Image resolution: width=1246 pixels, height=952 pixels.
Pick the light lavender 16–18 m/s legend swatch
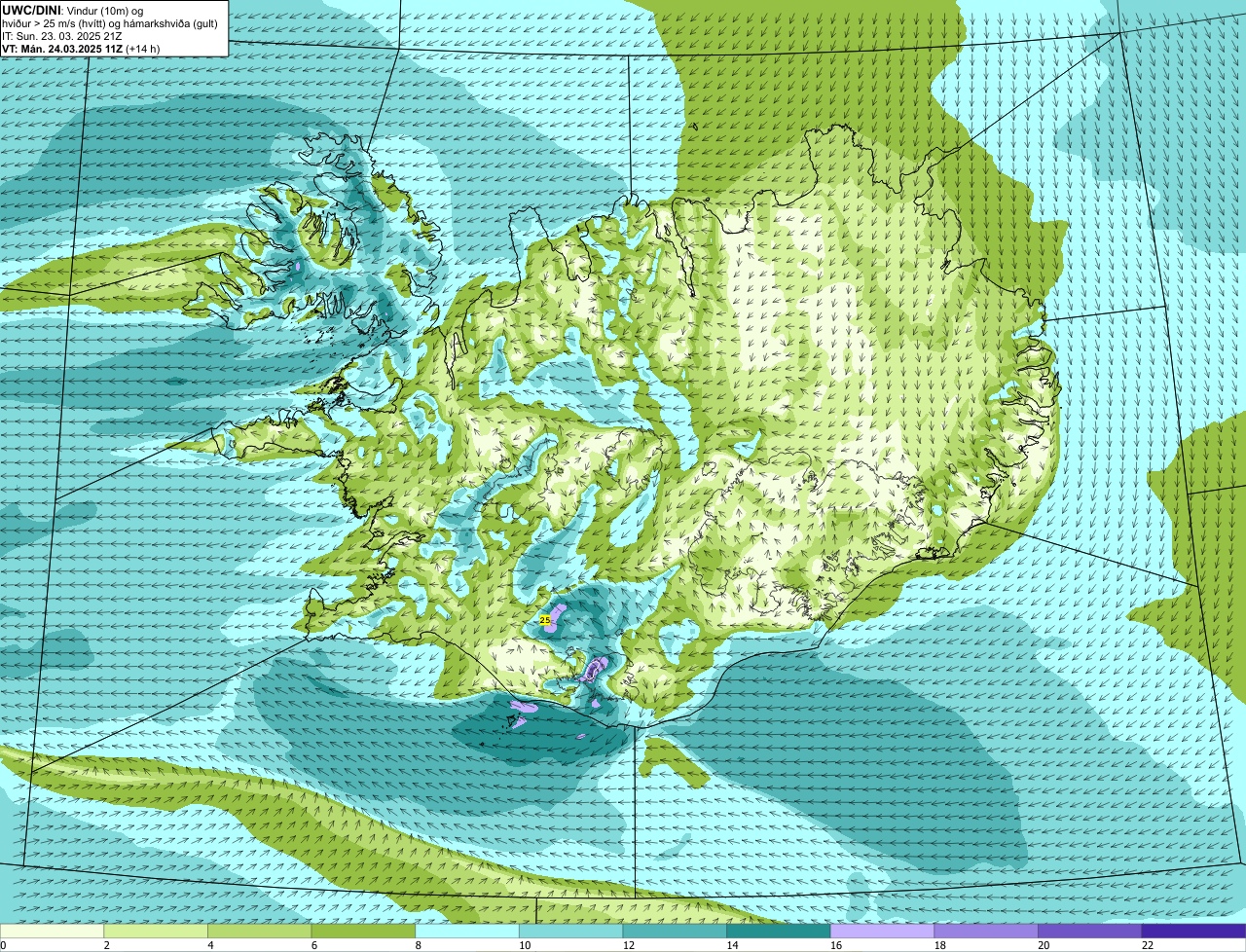[x=883, y=931]
